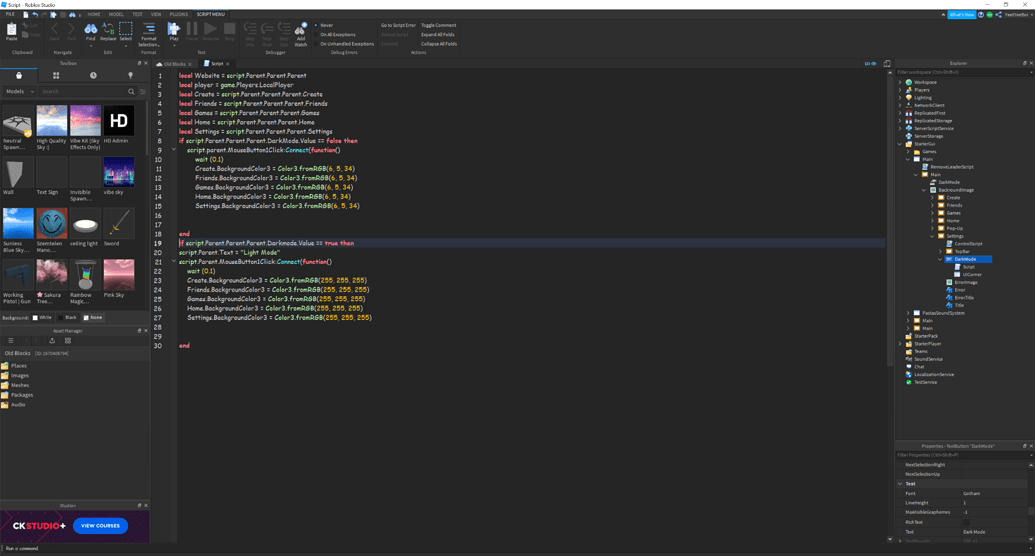Click Asset Manager bulk import icon
The height and width of the screenshot is (556, 1035).
tap(52, 341)
